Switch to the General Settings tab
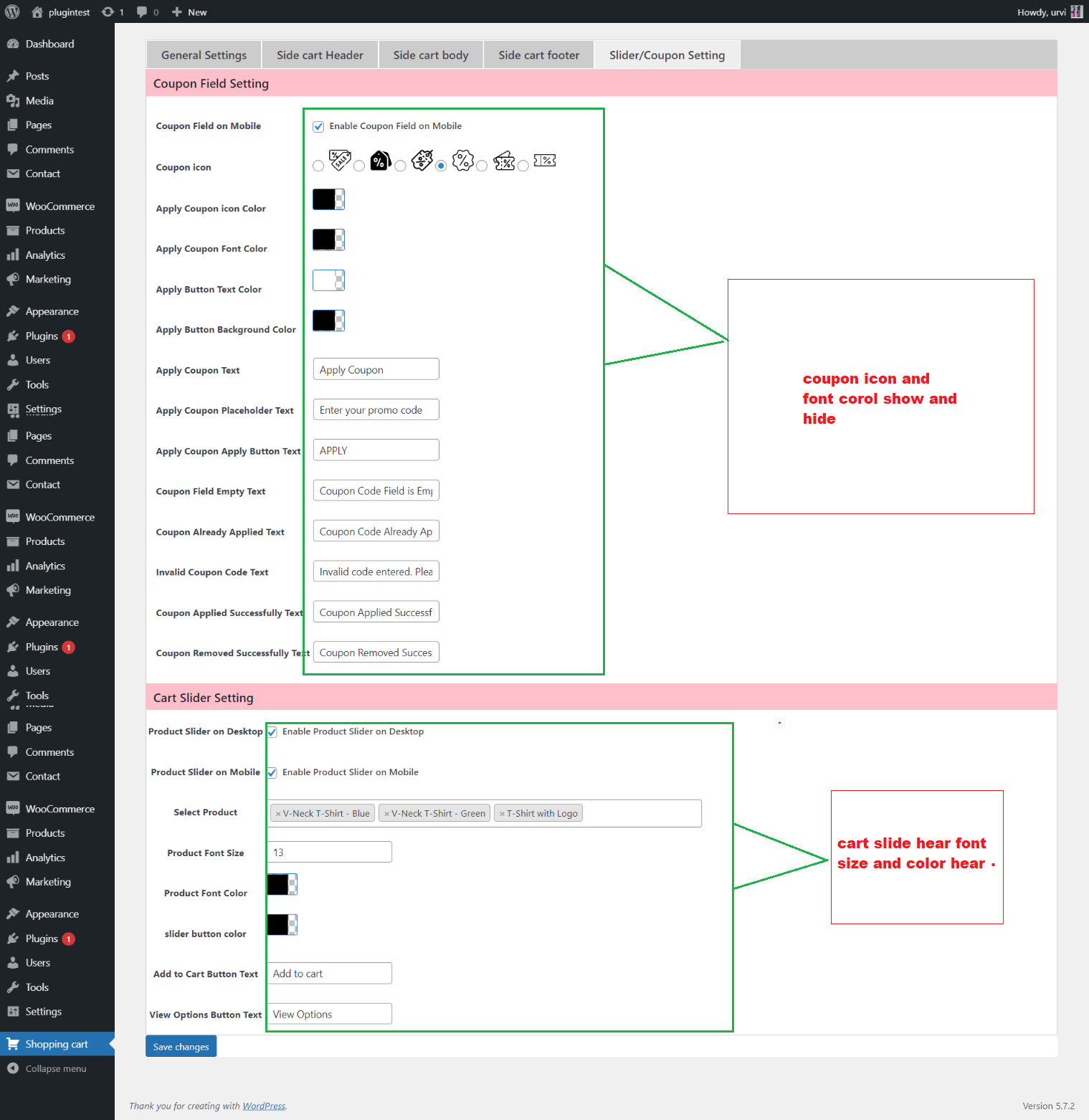Screen dimensions: 1089x1120 point(204,55)
